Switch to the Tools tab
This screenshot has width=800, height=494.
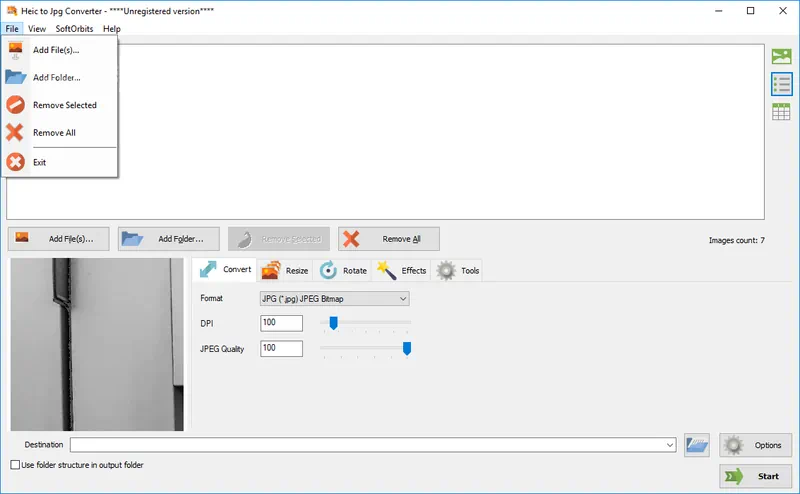click(458, 270)
